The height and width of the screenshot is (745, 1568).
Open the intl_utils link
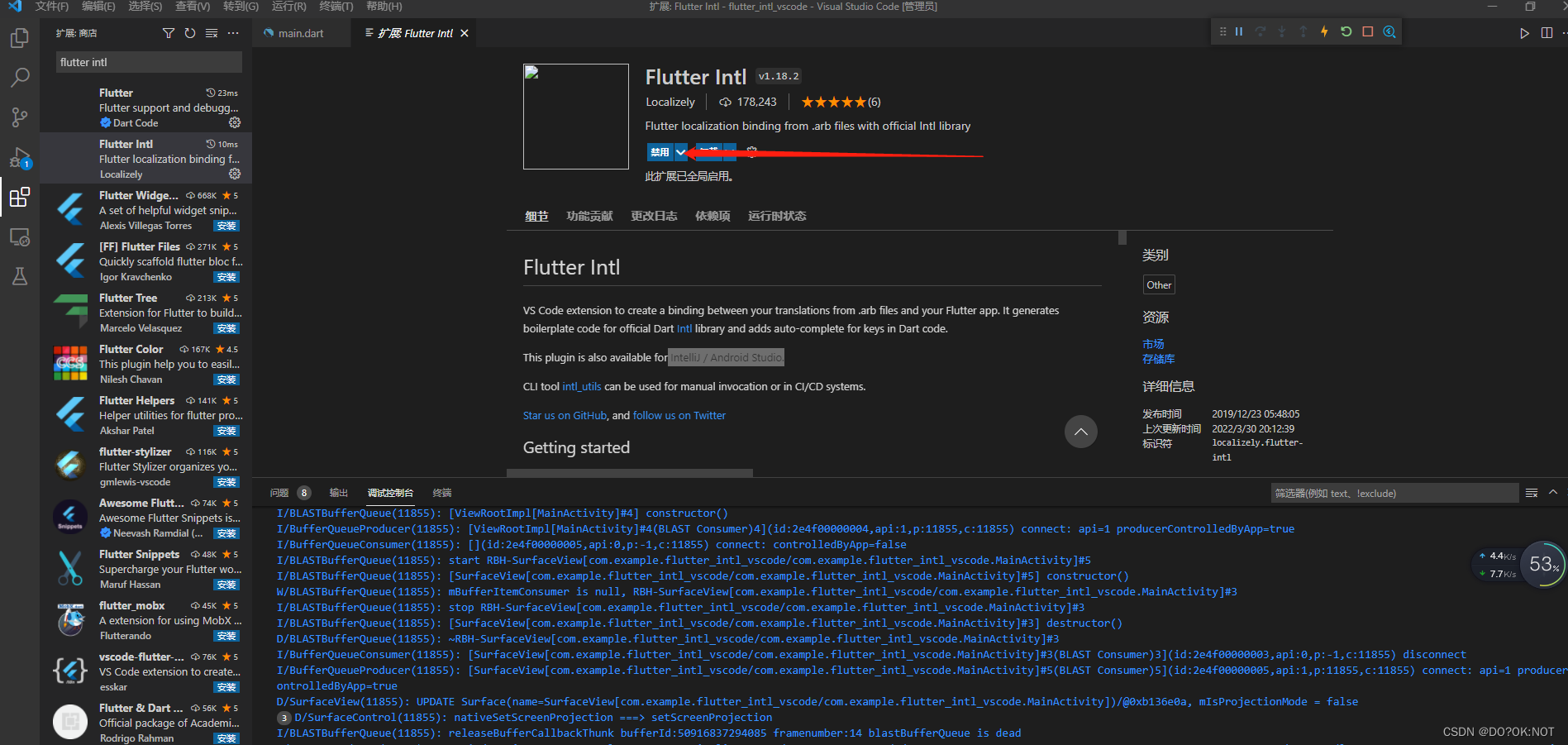pyautogui.click(x=582, y=387)
